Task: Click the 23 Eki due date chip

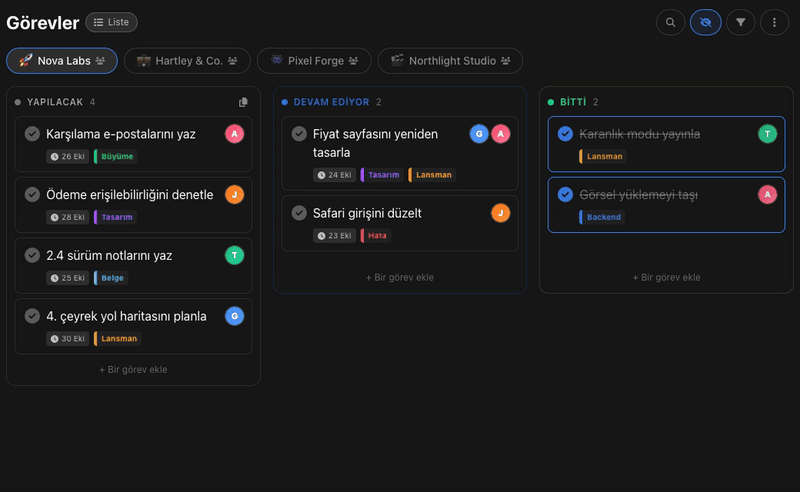Action: click(334, 235)
